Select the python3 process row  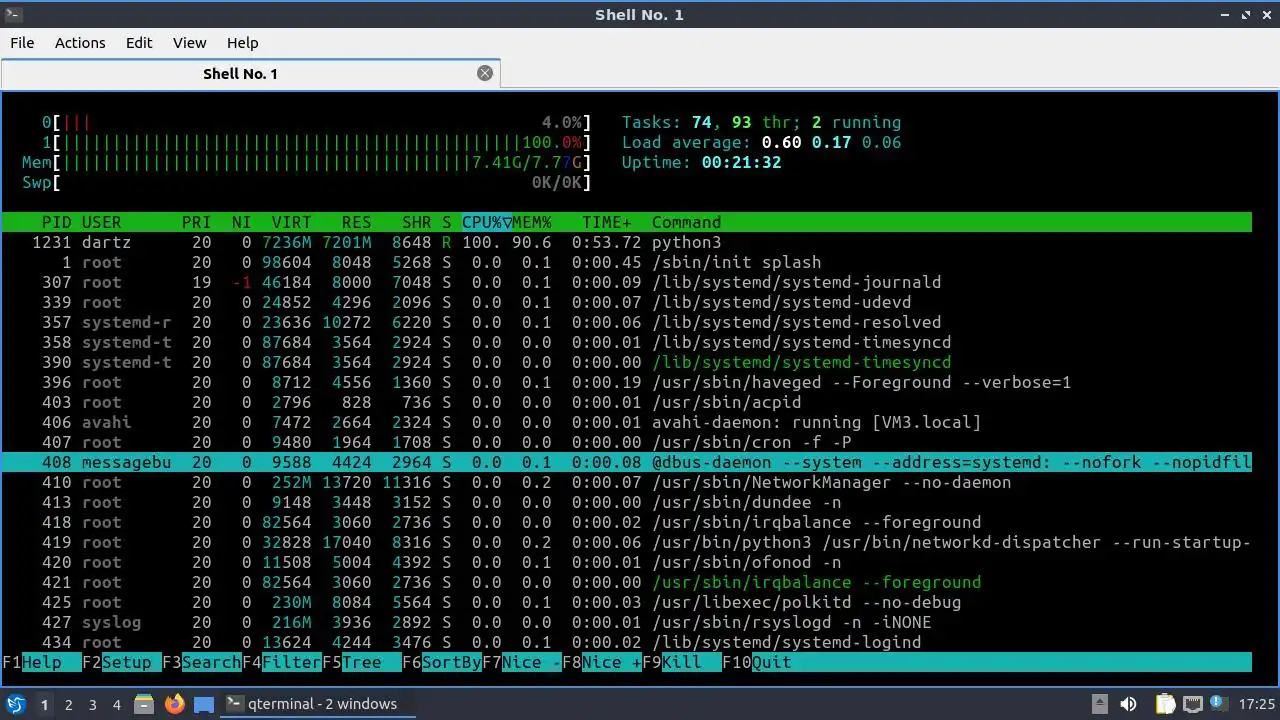tap(627, 242)
